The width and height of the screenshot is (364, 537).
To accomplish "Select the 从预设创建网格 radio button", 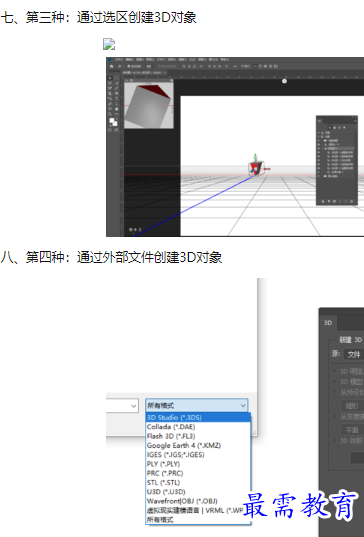I will tap(334, 392).
